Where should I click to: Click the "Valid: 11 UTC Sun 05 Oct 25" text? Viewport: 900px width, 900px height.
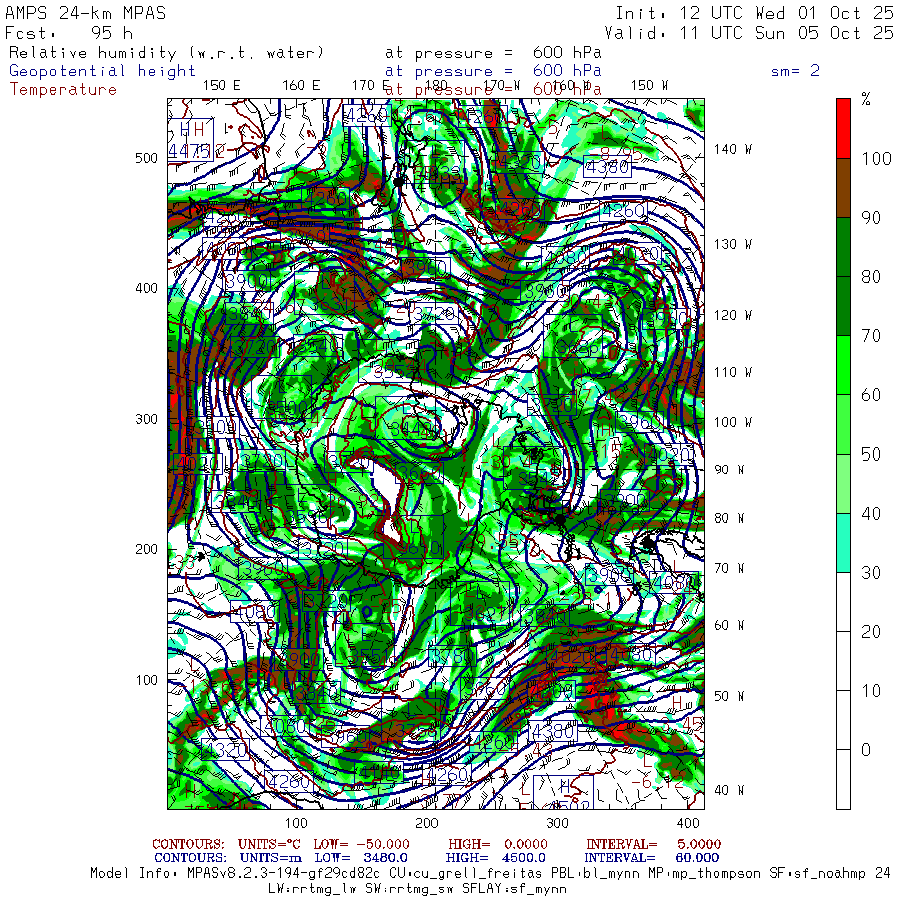[x=754, y=32]
